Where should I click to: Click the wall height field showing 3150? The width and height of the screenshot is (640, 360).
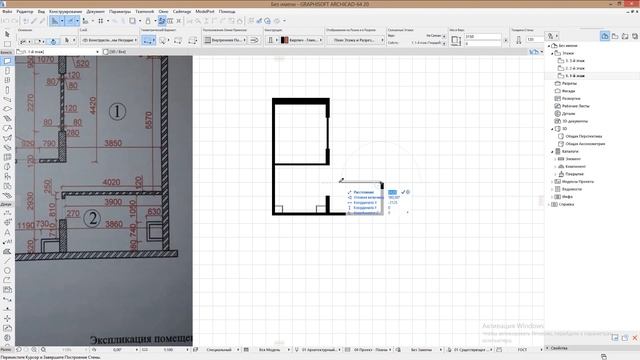tap(482, 36)
